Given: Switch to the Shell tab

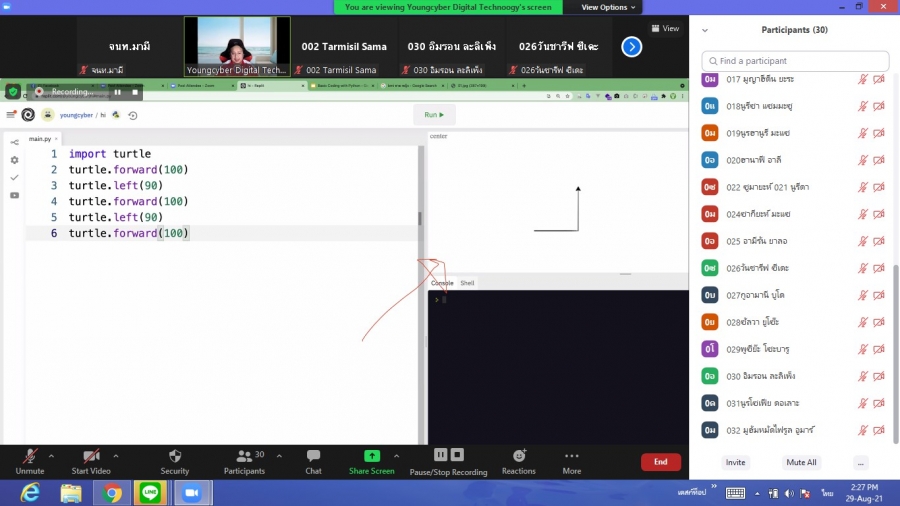Looking at the screenshot, I should point(467,283).
